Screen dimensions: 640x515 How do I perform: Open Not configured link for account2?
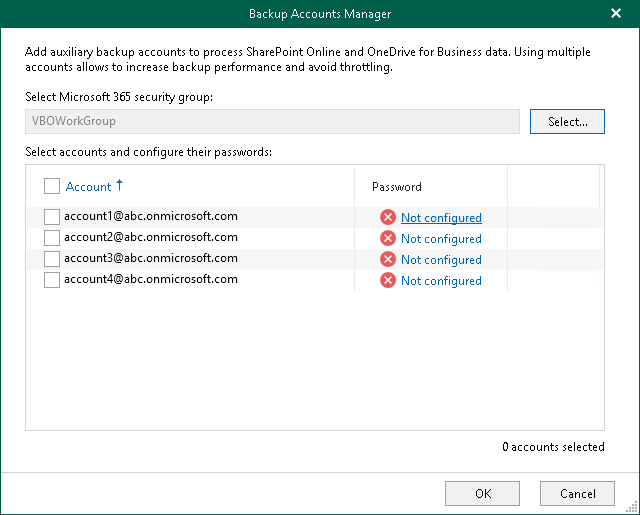coord(441,239)
